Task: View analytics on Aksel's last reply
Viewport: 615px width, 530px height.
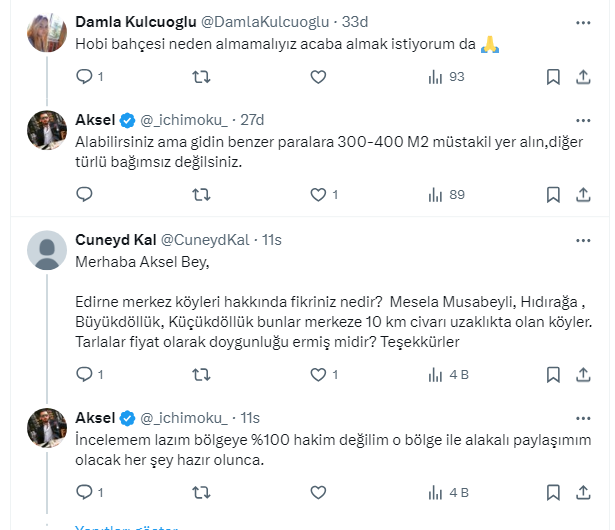Action: [446, 493]
